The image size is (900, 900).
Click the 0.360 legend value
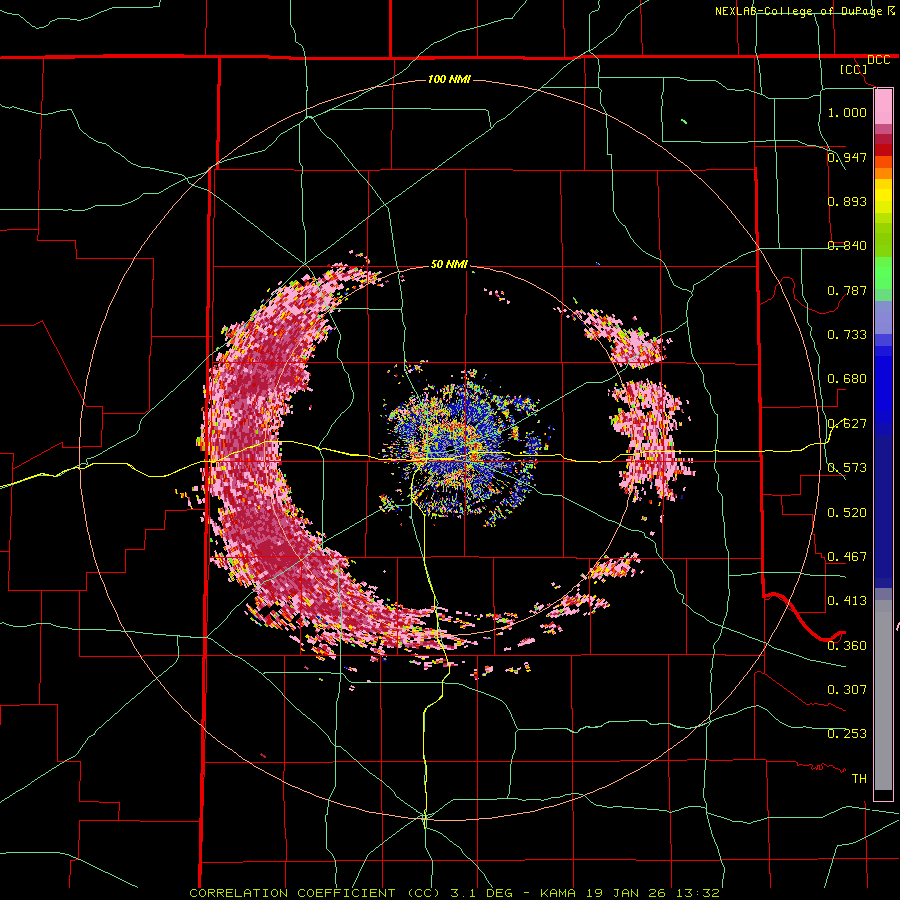[847, 645]
